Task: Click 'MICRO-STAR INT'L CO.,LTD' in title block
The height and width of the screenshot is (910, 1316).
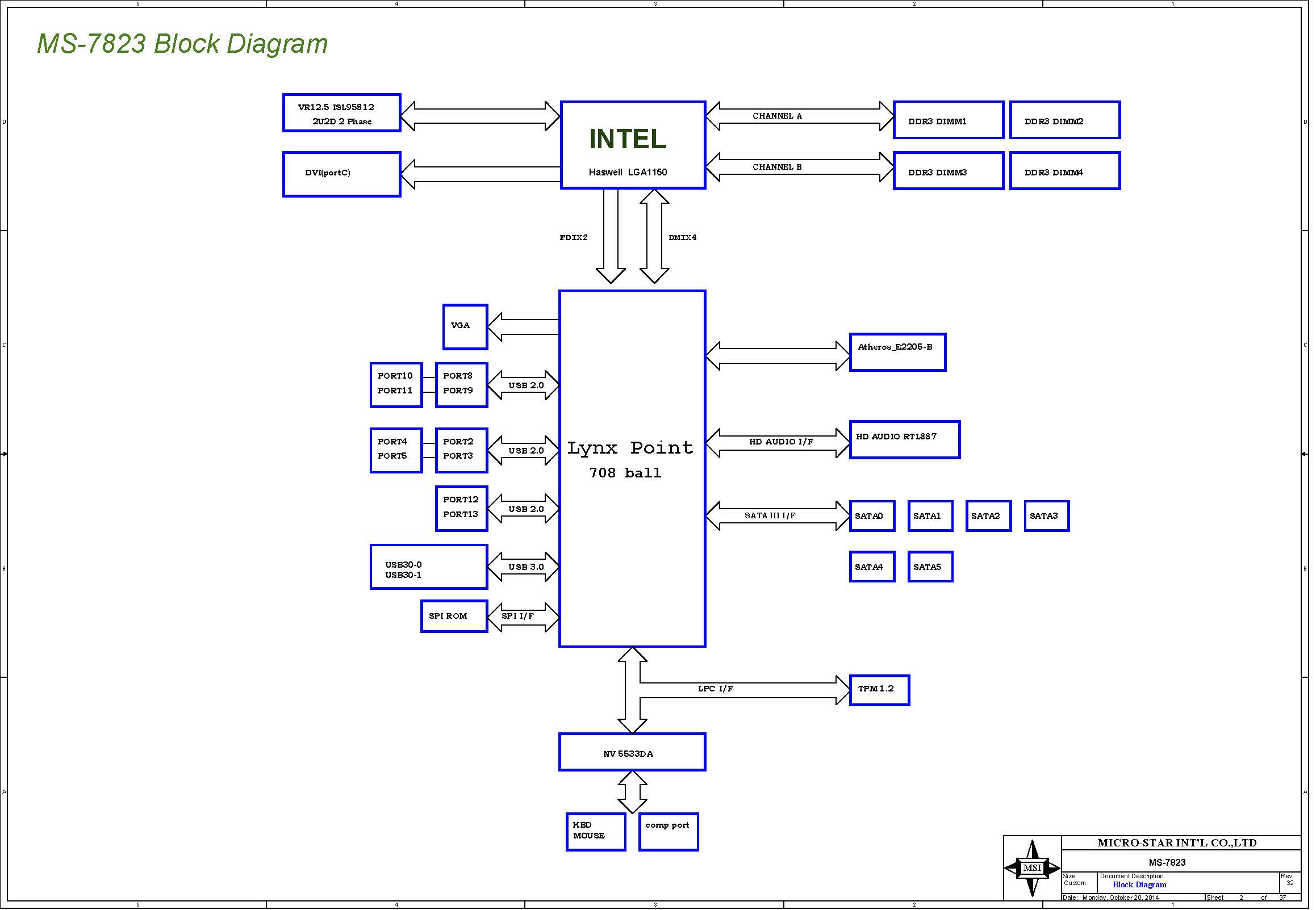Action: tap(1177, 843)
